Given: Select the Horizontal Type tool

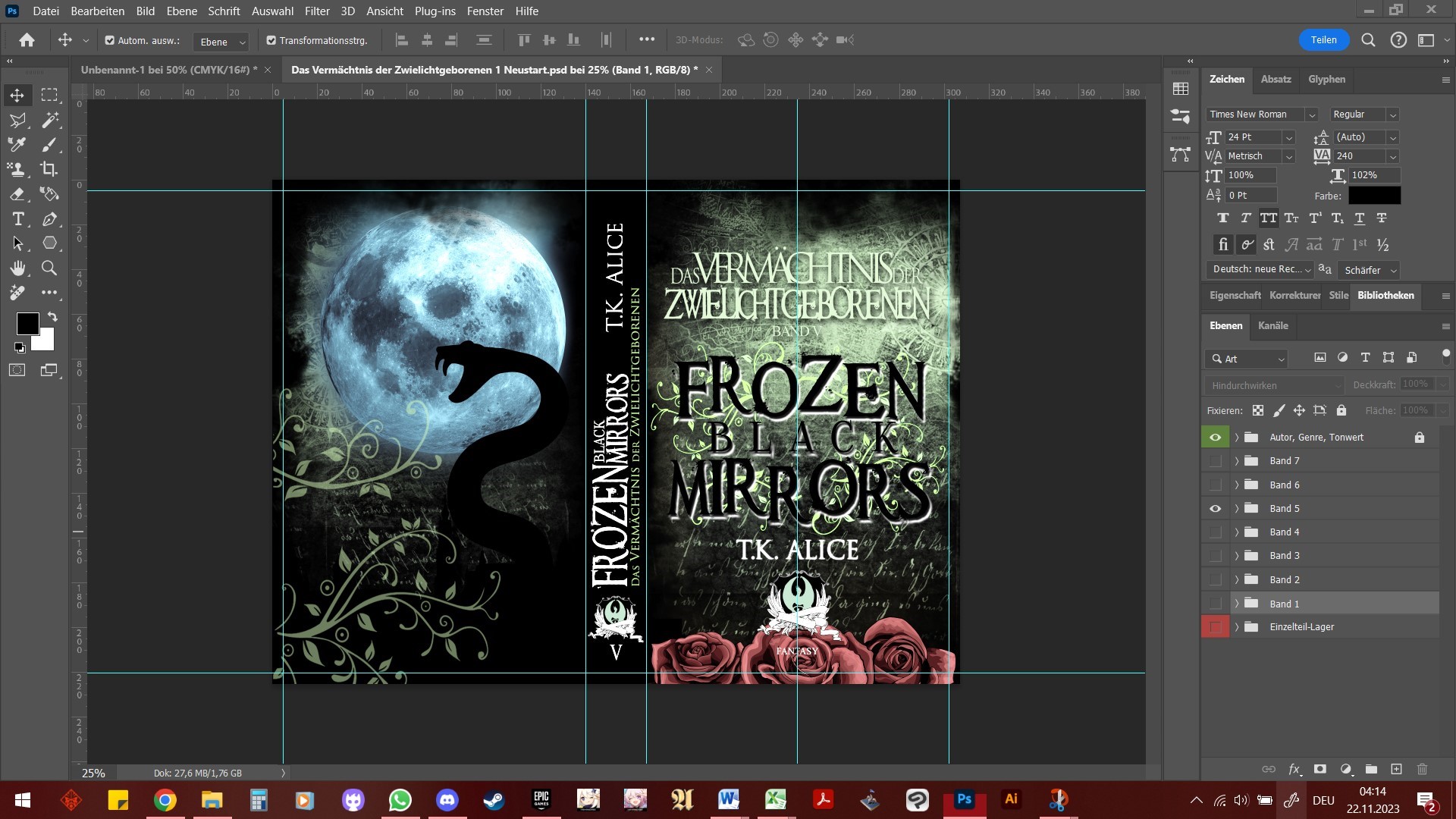Looking at the screenshot, I should [x=17, y=219].
